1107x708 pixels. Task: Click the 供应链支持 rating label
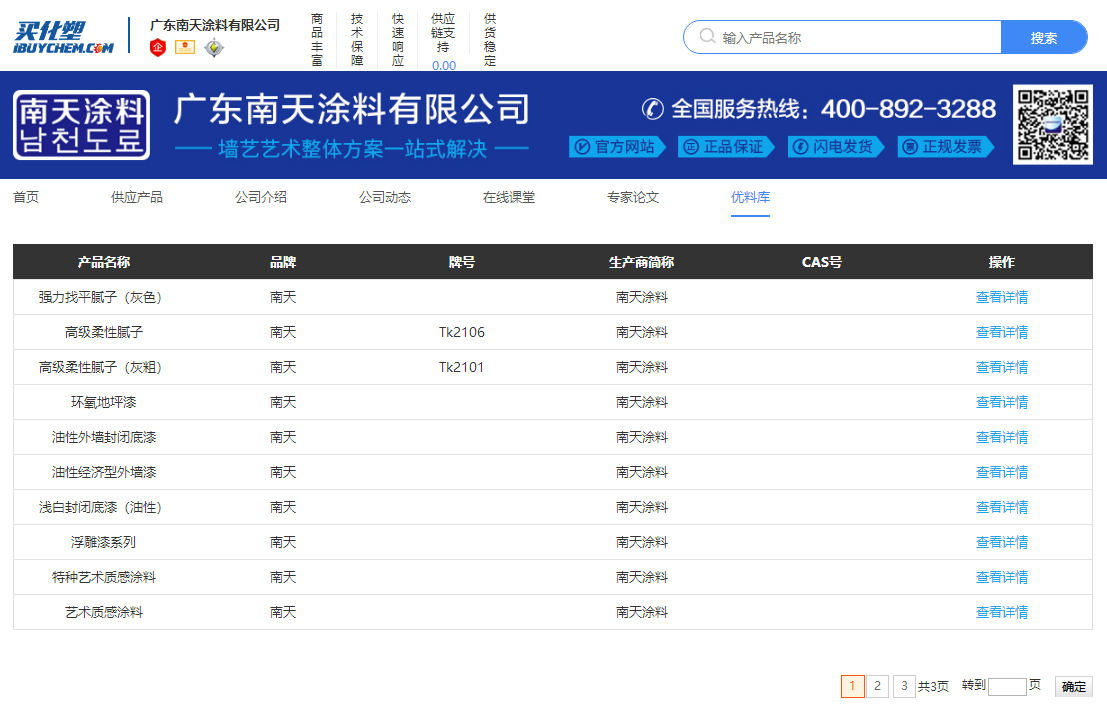pos(443,33)
